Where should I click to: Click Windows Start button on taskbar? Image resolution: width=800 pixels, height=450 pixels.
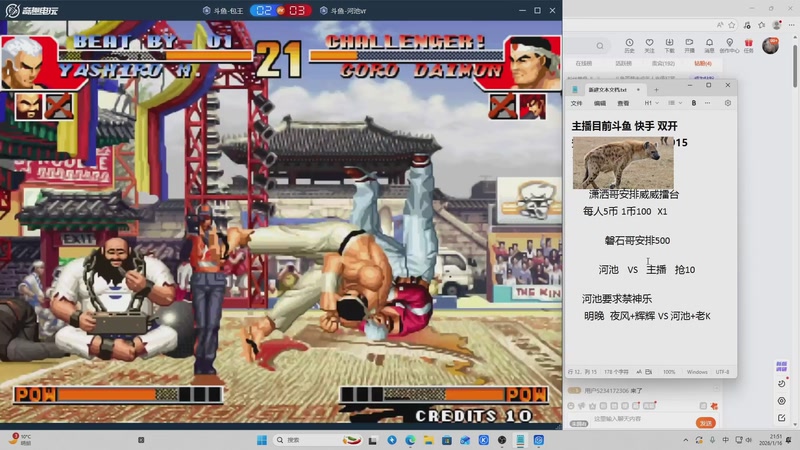tap(262, 440)
